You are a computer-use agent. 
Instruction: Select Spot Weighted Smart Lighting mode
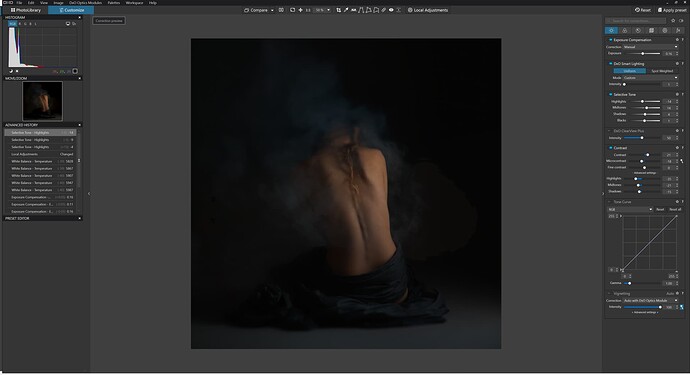(662, 71)
